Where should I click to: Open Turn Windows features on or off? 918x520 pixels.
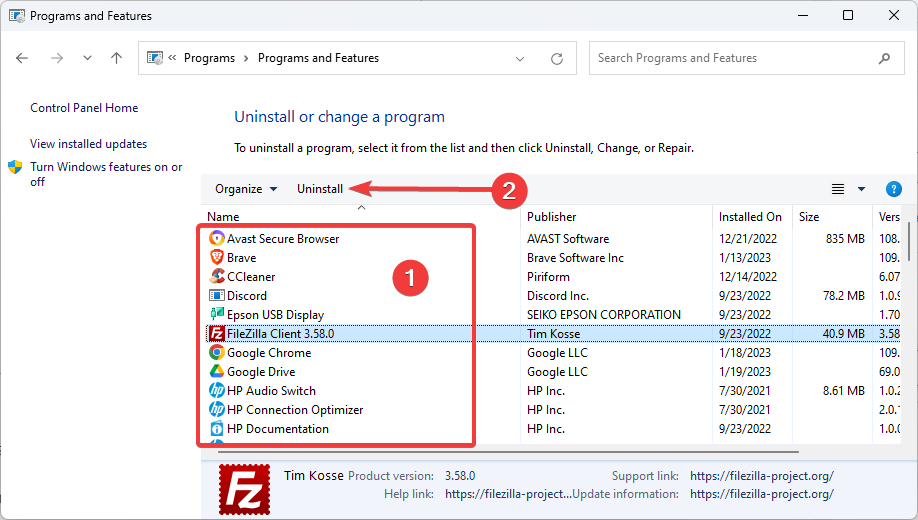click(x=106, y=174)
